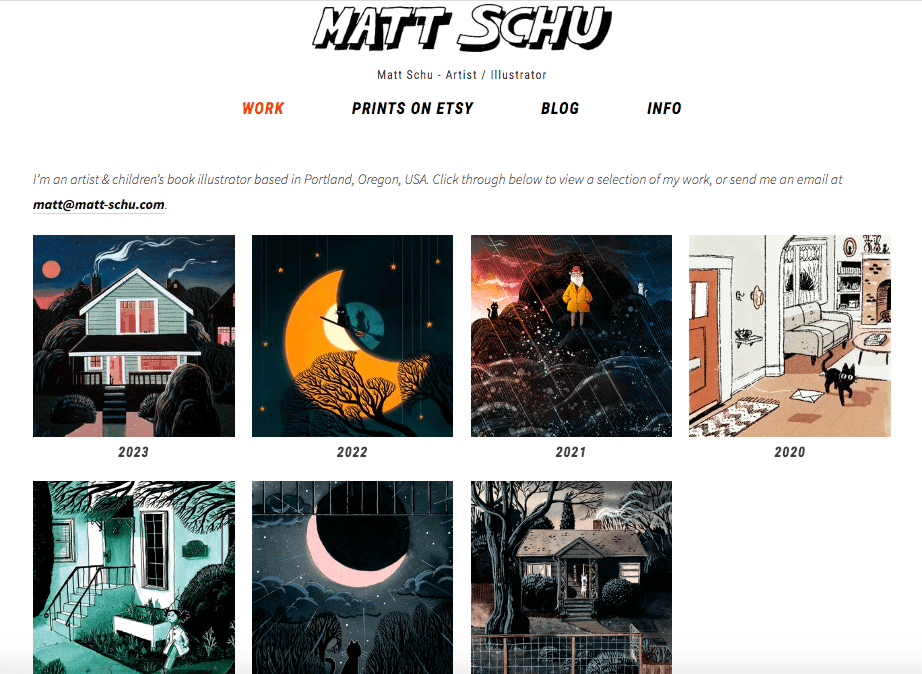This screenshot has width=922, height=674.
Task: Open the INFO page
Action: point(664,108)
